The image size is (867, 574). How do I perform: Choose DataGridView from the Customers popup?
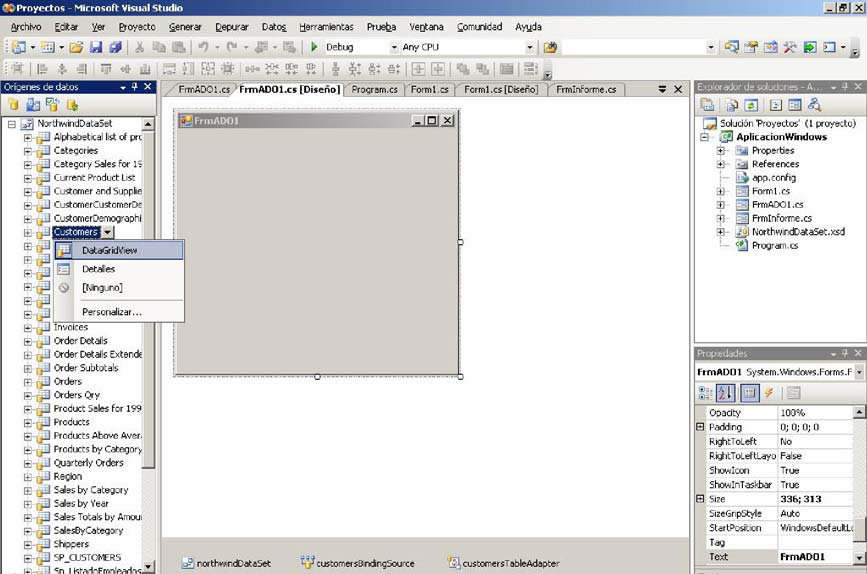tap(119, 251)
